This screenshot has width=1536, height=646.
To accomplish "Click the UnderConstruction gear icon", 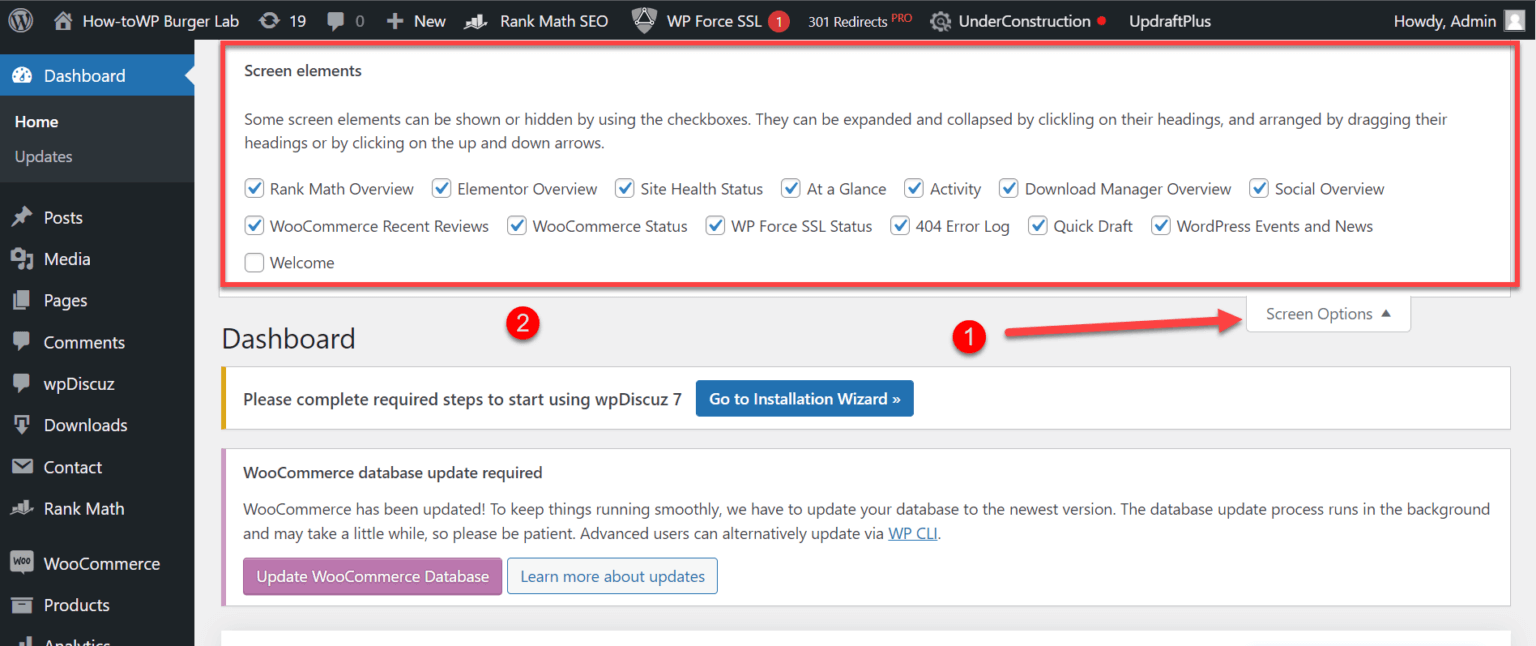I will point(941,20).
